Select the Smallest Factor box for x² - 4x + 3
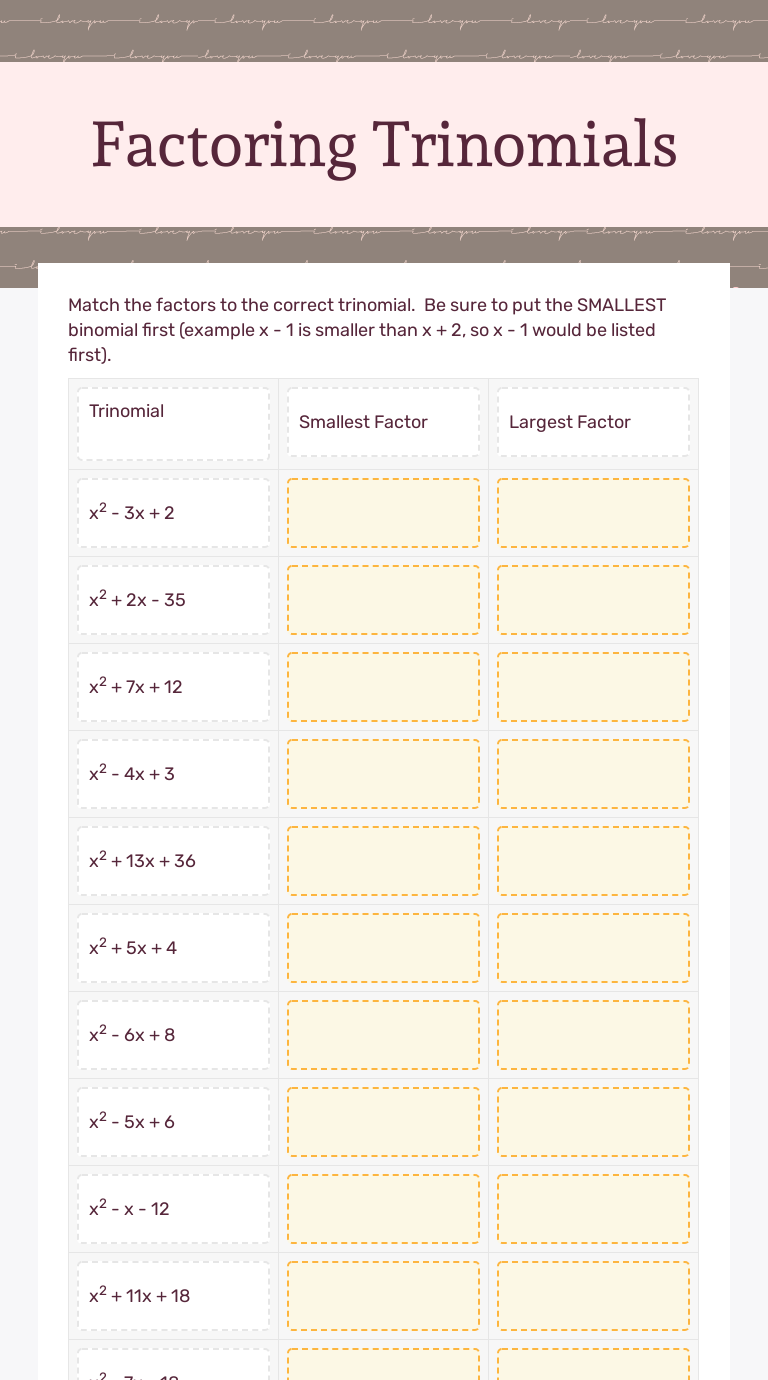The width and height of the screenshot is (768, 1380). 383,774
